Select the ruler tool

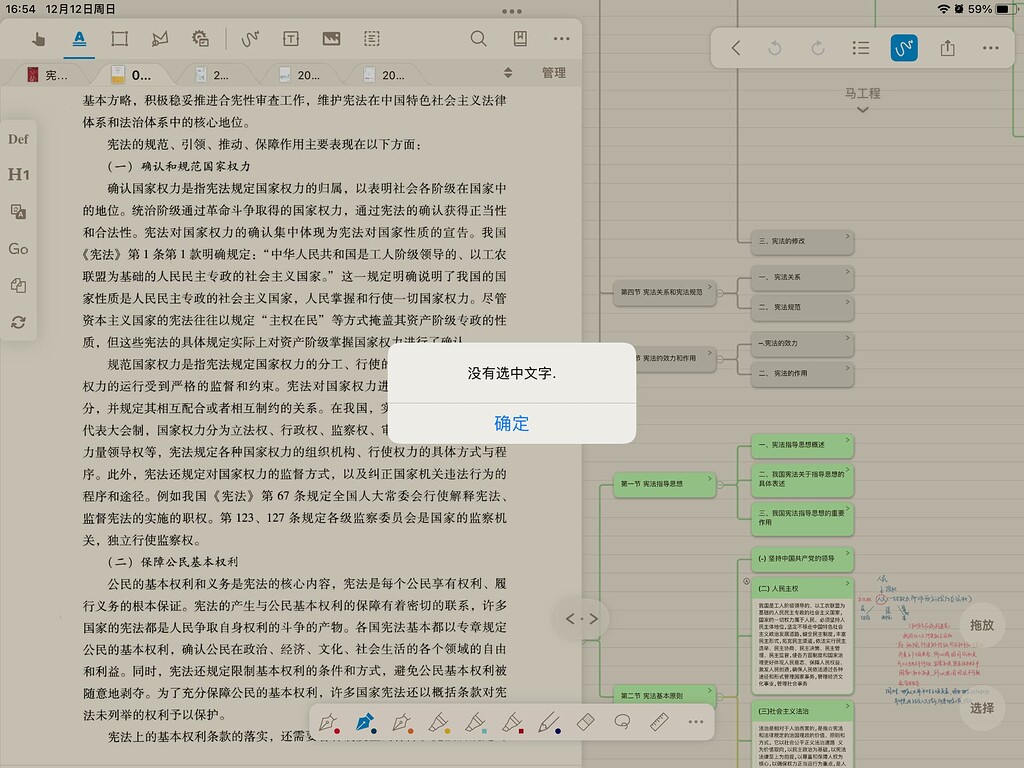coord(658,721)
